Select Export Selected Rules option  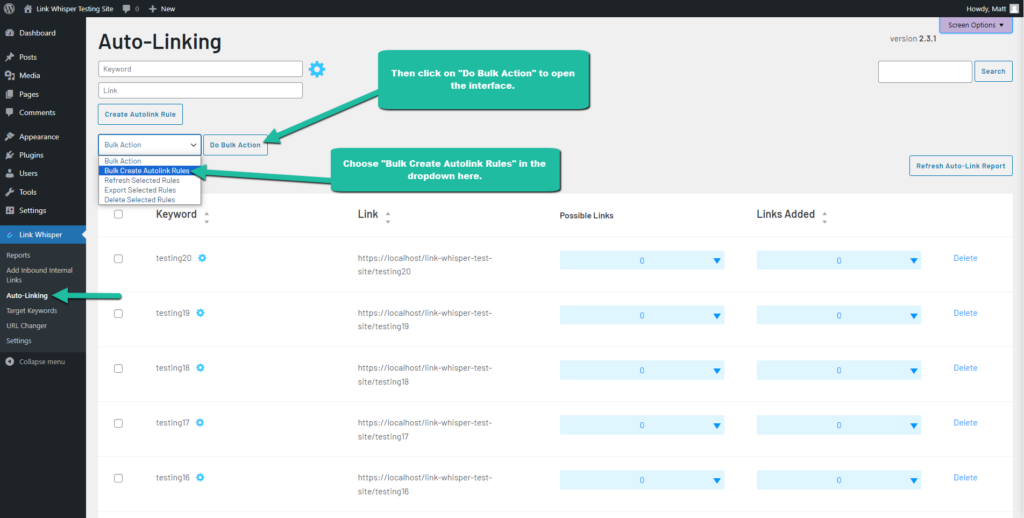[x=150, y=190]
